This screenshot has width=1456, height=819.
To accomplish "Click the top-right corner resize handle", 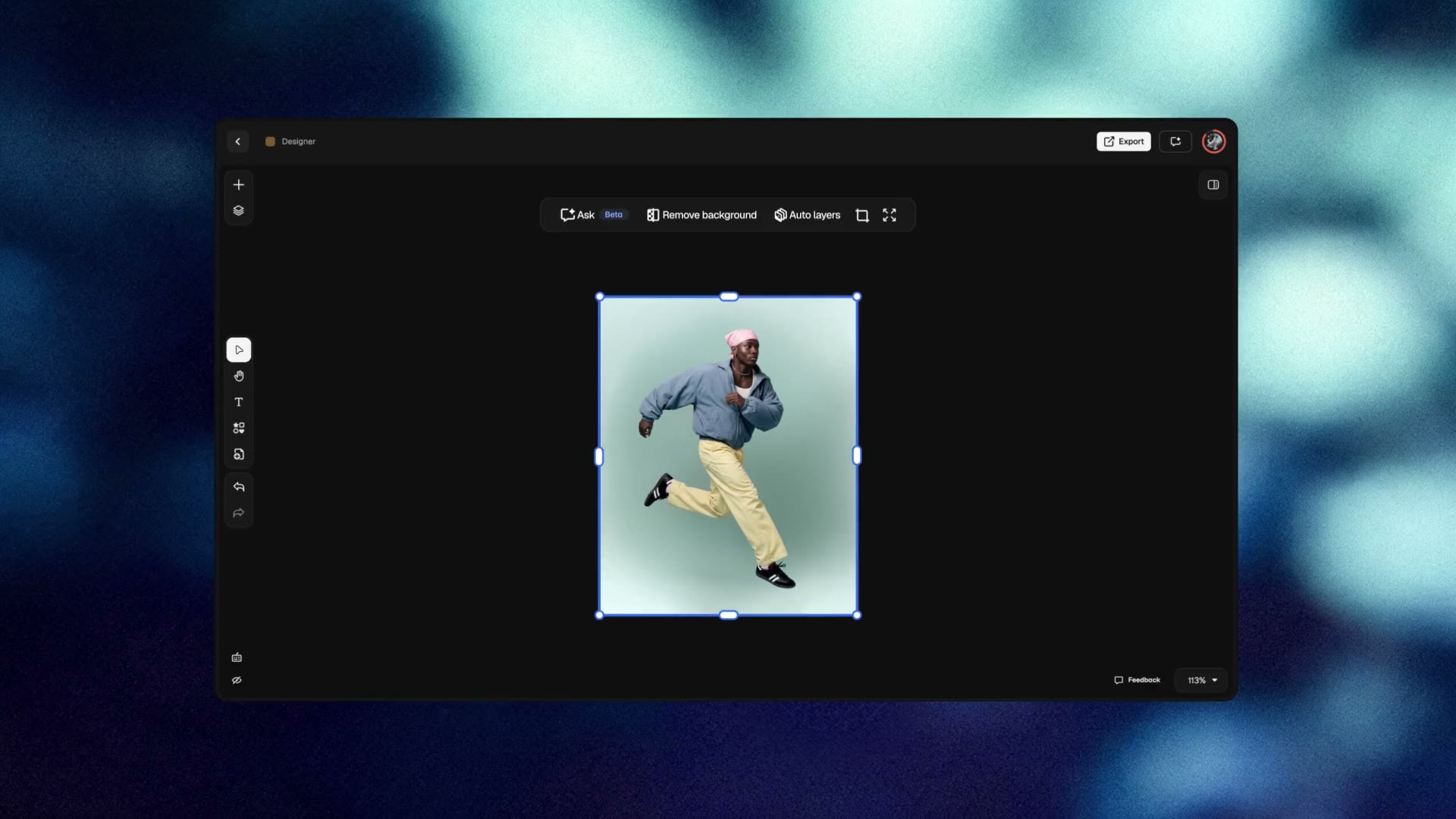I will click(x=857, y=297).
